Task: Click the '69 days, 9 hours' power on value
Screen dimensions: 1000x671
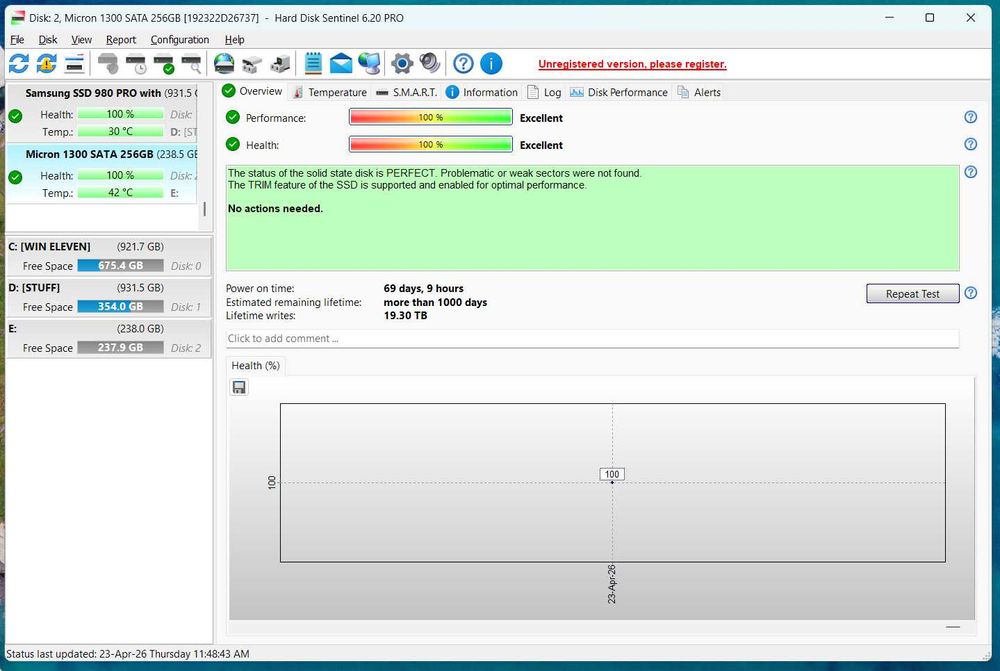Action: (423, 288)
